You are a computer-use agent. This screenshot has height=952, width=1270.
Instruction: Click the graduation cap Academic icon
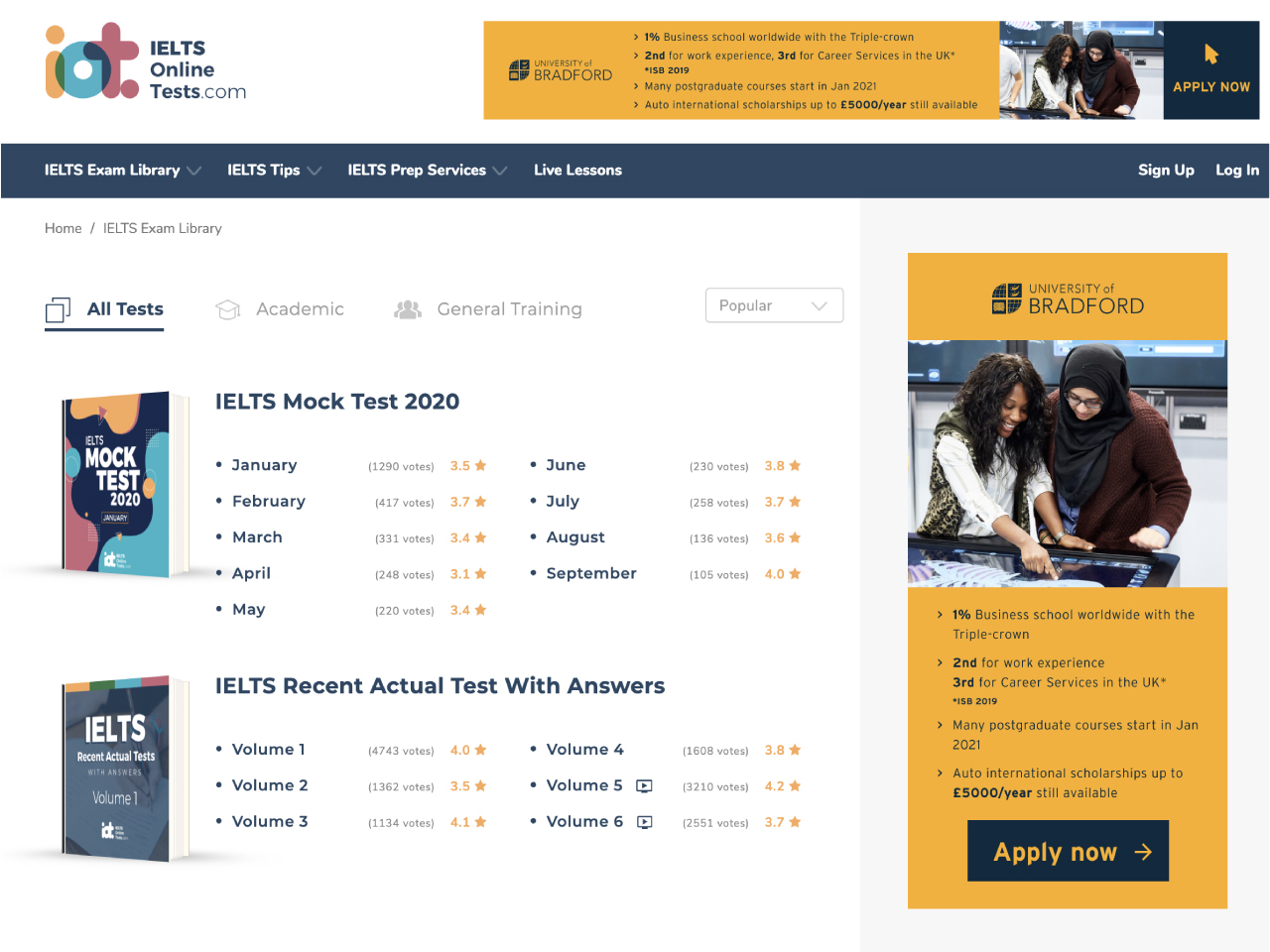coord(228,309)
